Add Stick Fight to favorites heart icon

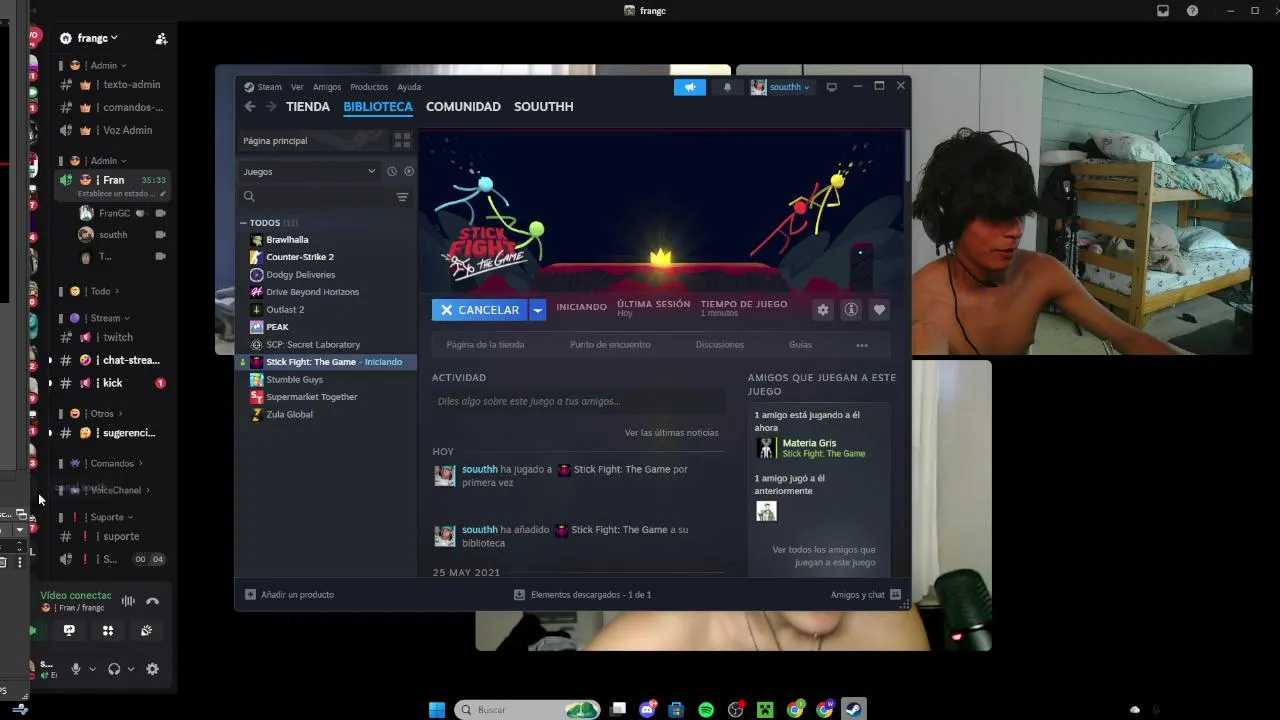(x=879, y=310)
